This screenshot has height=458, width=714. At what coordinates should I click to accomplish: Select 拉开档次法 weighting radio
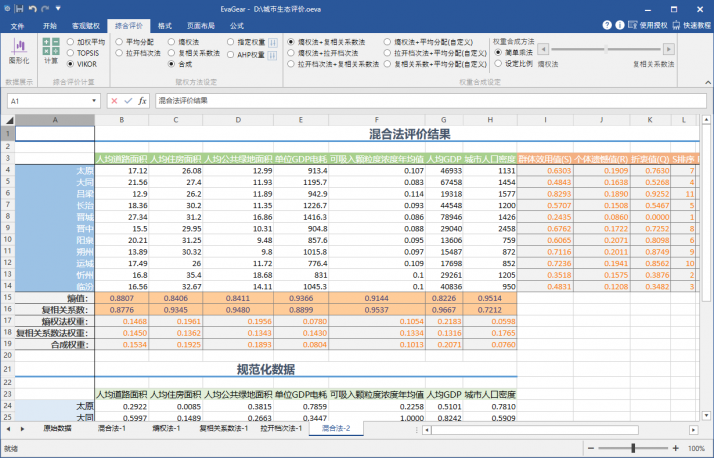[x=138, y=53]
